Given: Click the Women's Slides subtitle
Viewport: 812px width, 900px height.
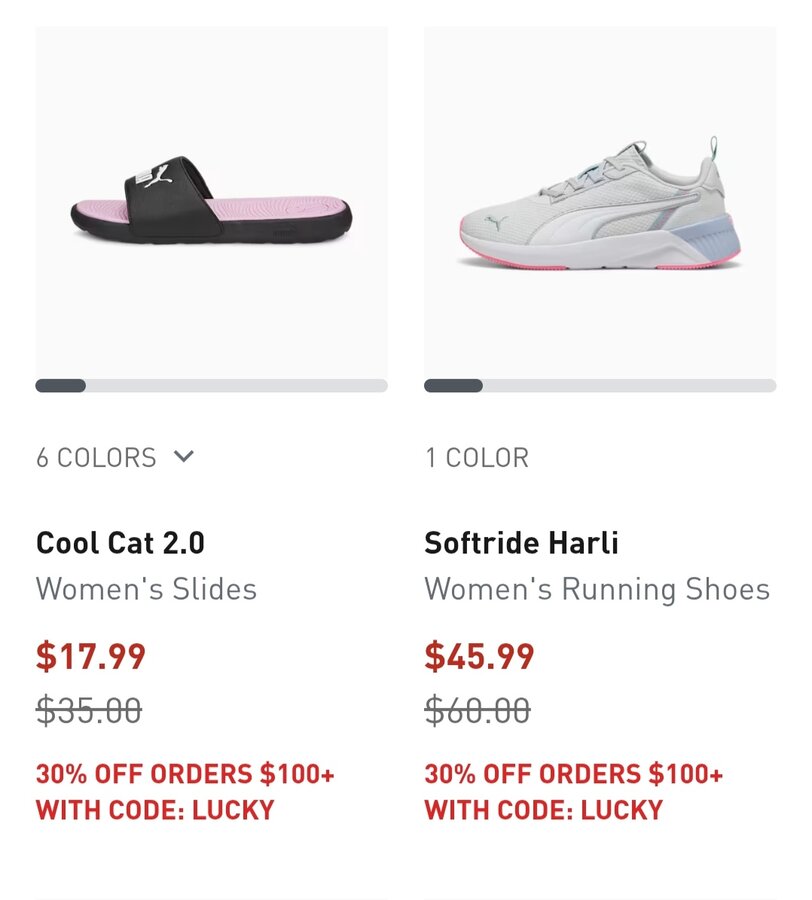Looking at the screenshot, I should point(147,589).
